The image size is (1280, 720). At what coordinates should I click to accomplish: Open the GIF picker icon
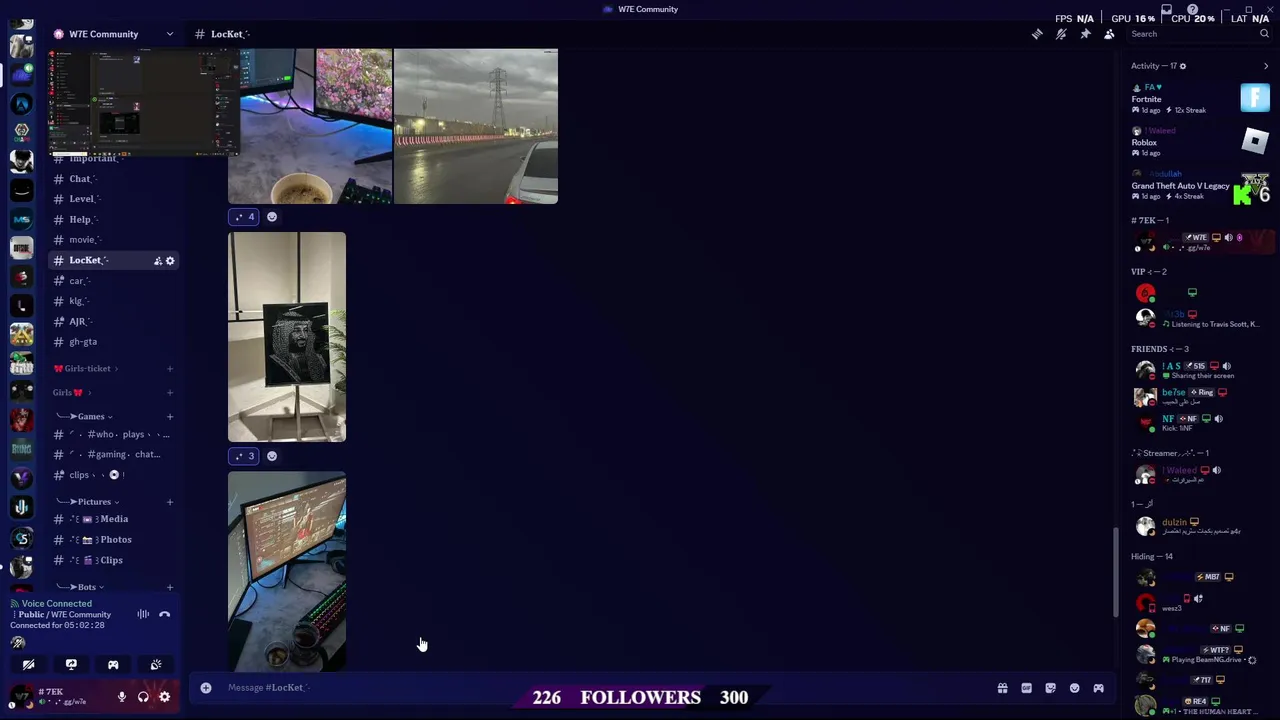click(x=1026, y=688)
